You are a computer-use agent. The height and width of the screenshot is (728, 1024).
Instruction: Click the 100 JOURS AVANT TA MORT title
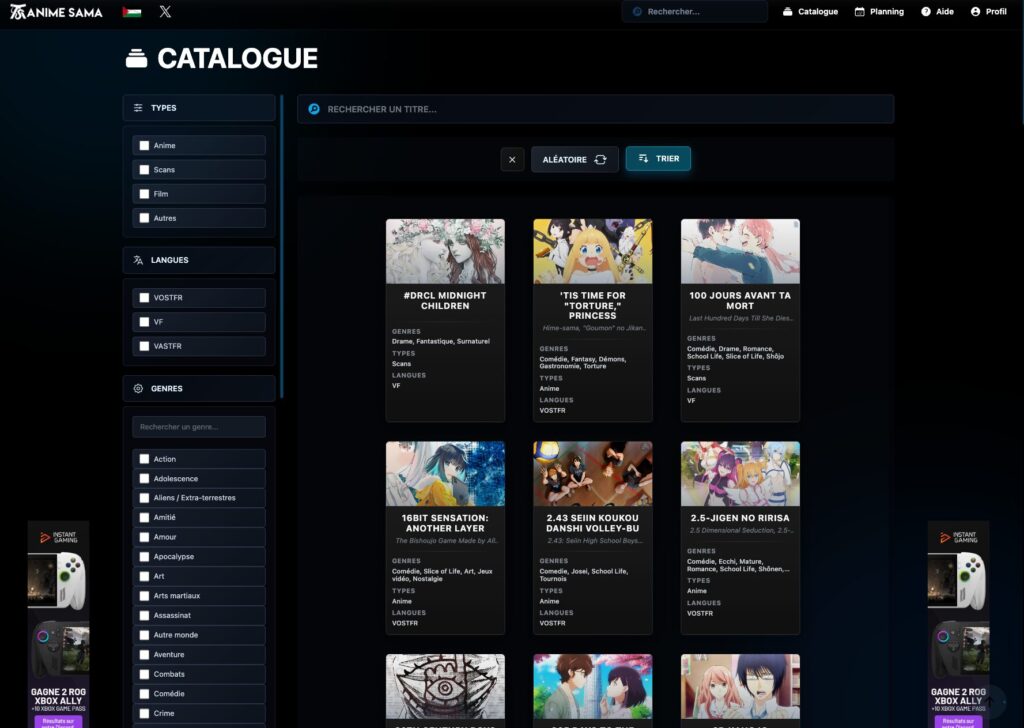pyautogui.click(x=740, y=301)
